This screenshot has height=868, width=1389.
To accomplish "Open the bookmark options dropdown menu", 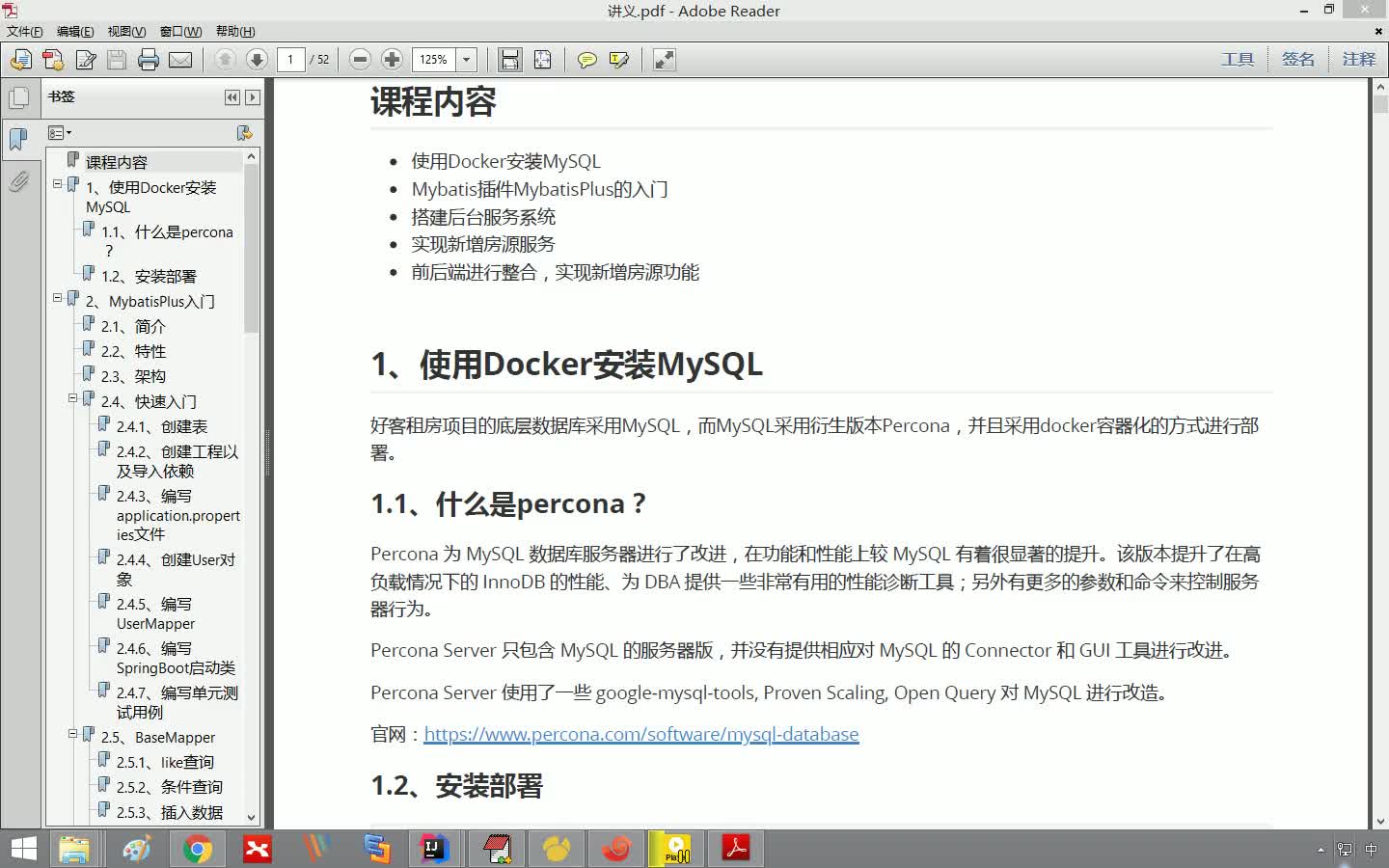I will tap(60, 132).
